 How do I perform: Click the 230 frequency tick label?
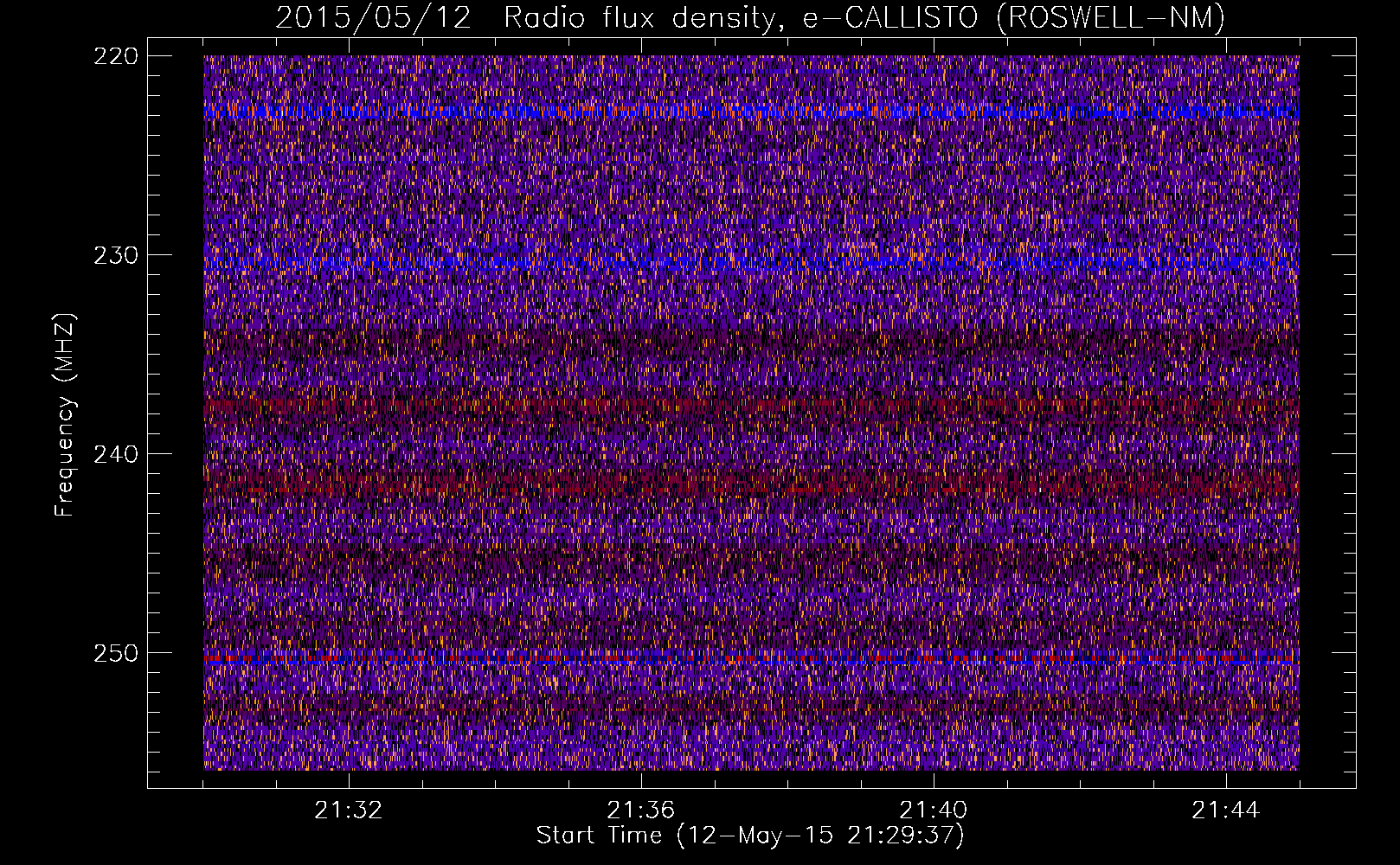[115, 255]
